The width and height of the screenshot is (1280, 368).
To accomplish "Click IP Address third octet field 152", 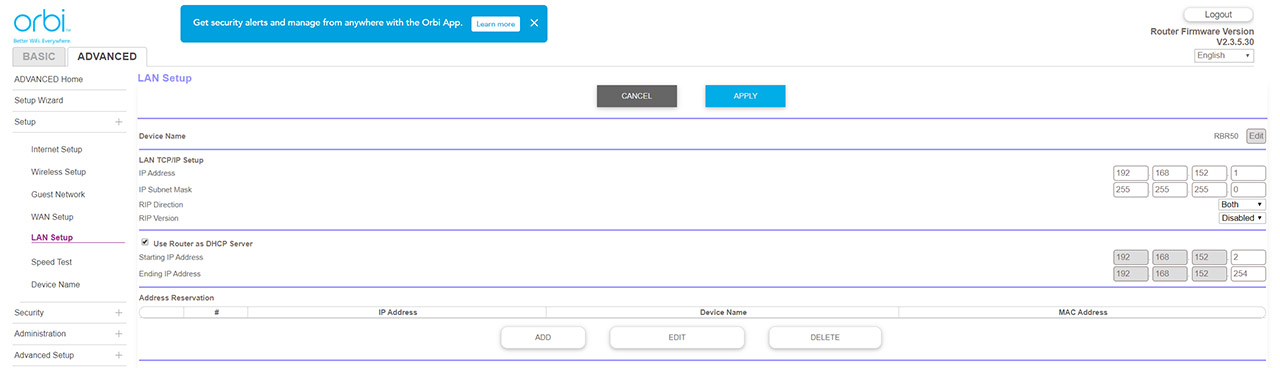I will click(1209, 173).
